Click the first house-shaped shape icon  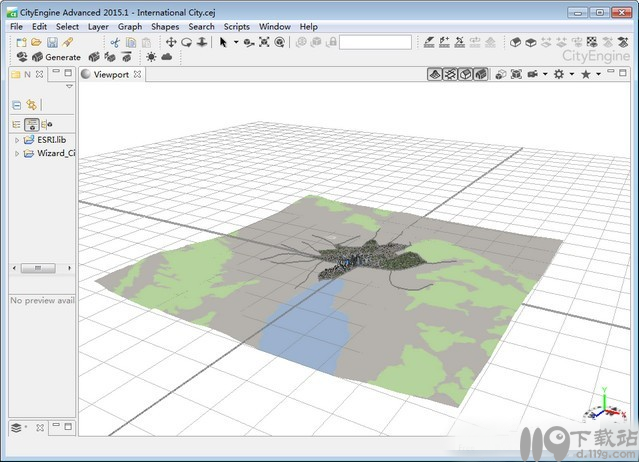tap(515, 42)
